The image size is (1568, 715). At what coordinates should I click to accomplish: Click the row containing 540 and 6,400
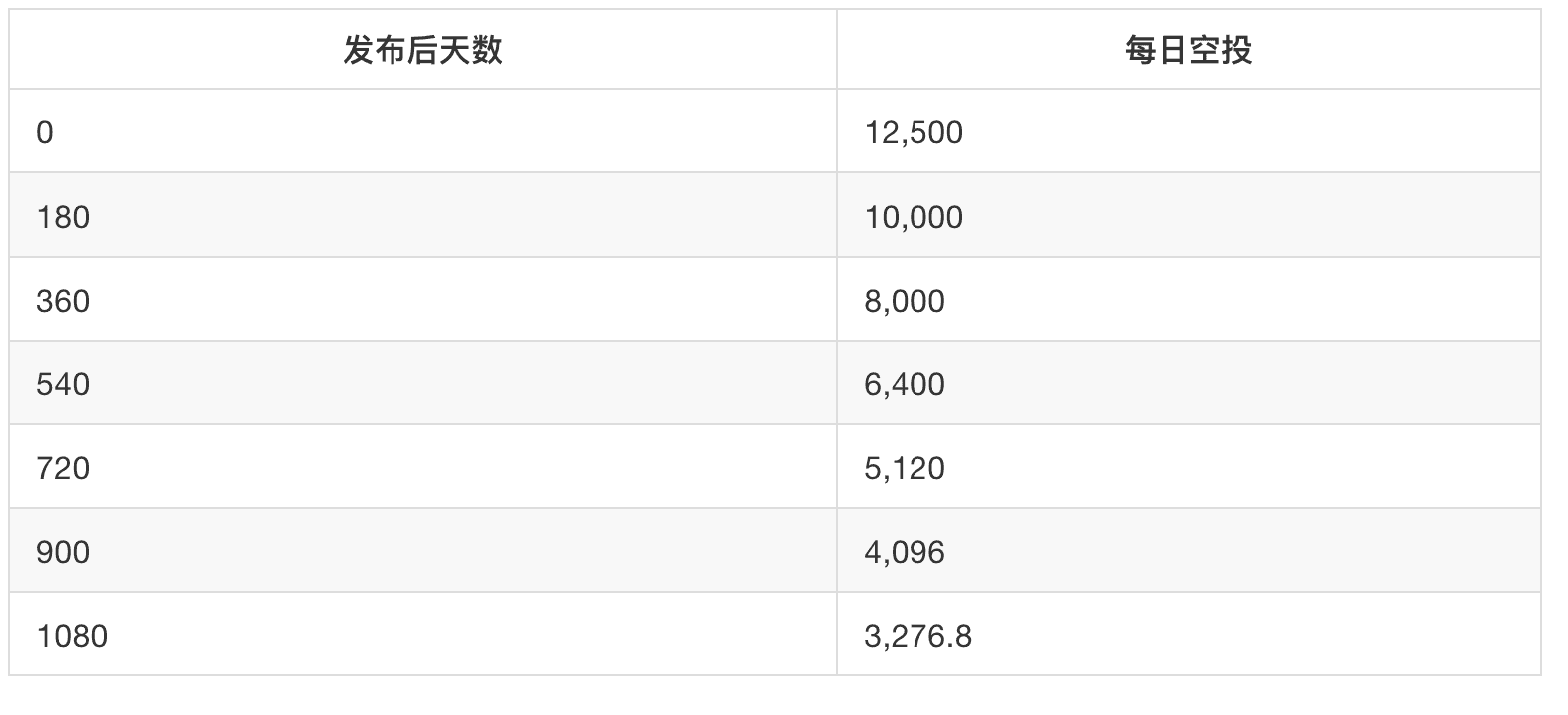coord(775,382)
